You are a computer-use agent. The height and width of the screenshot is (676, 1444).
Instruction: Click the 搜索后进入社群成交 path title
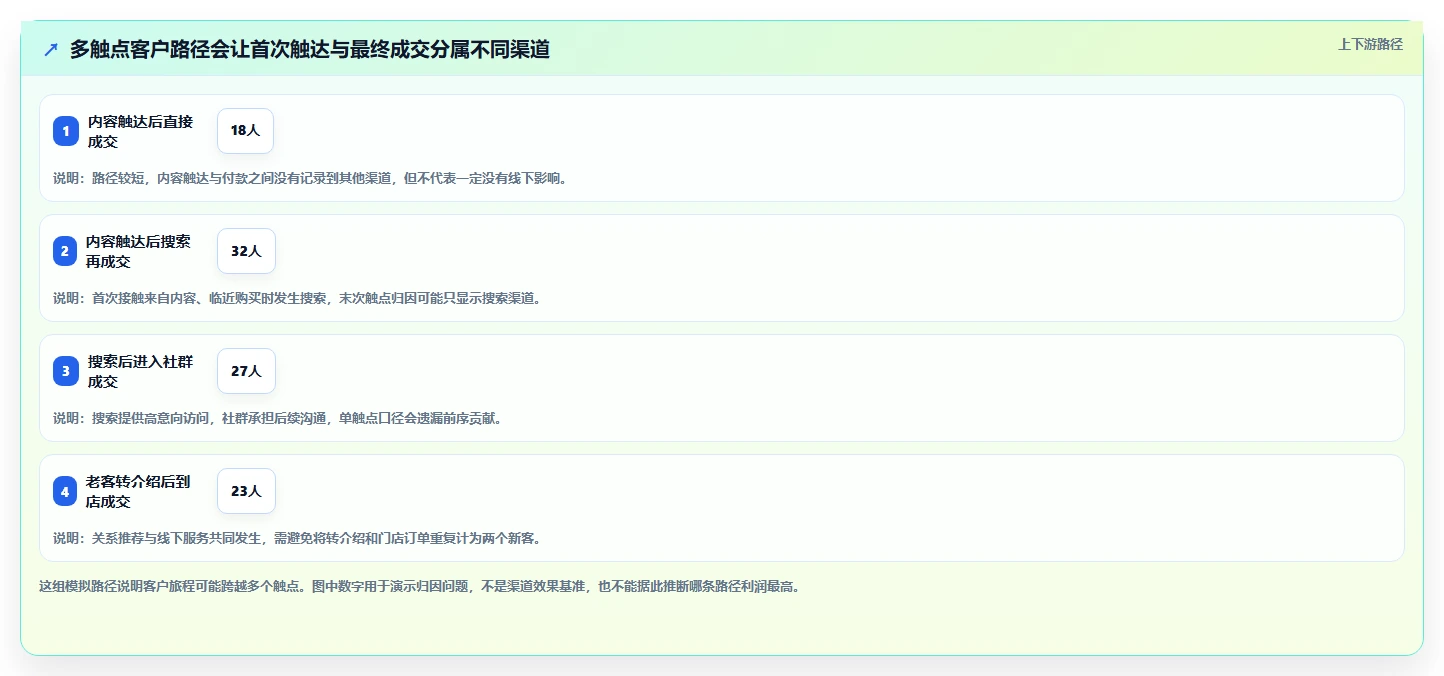coord(140,371)
